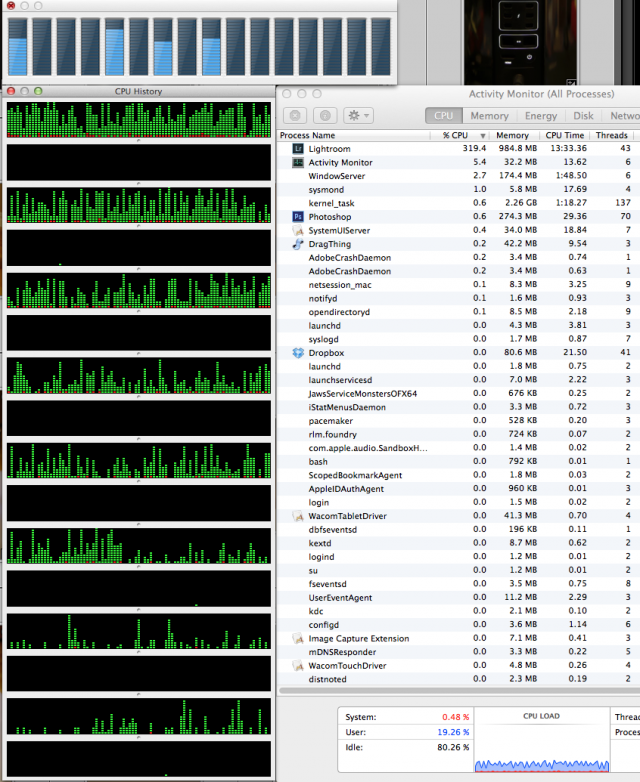Select the WindowServer process row

458,176
